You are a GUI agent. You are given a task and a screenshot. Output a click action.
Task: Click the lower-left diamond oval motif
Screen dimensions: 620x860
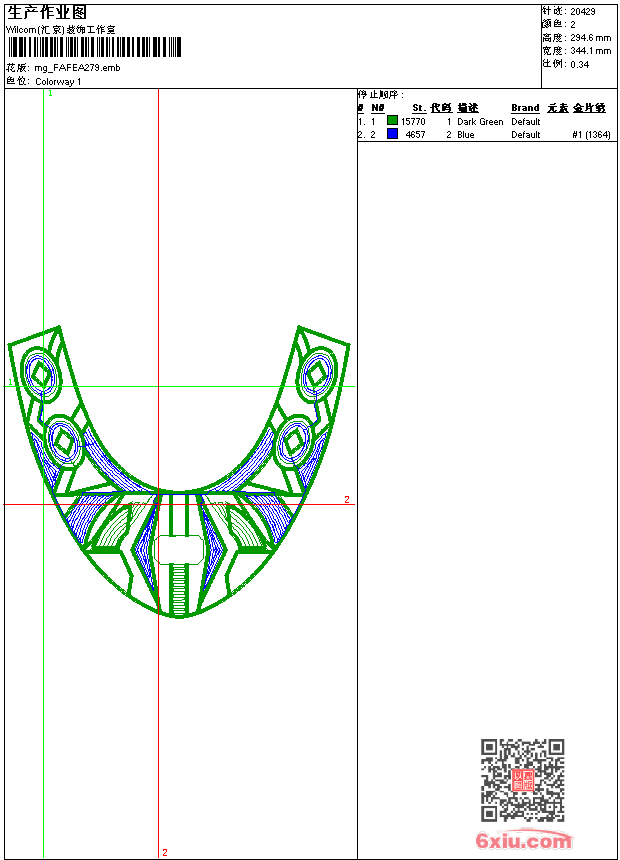pyautogui.click(x=64, y=441)
